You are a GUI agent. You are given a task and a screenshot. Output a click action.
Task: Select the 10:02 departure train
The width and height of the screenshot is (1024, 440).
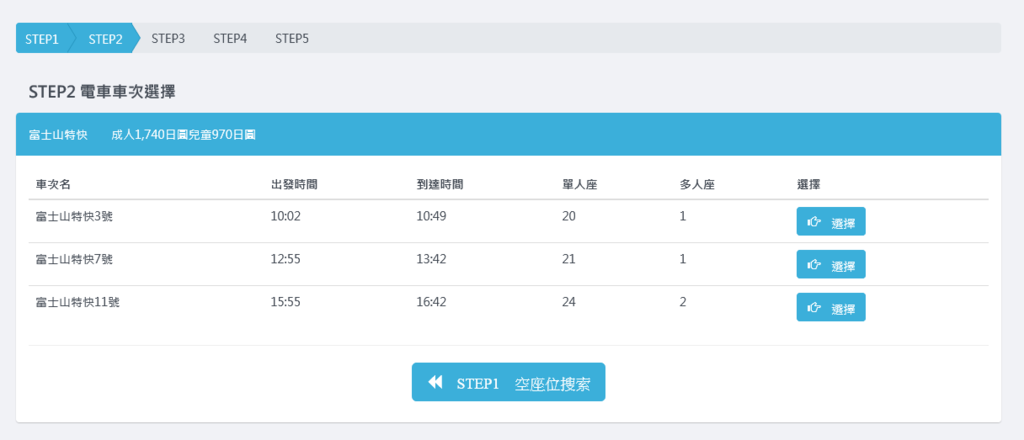(831, 221)
